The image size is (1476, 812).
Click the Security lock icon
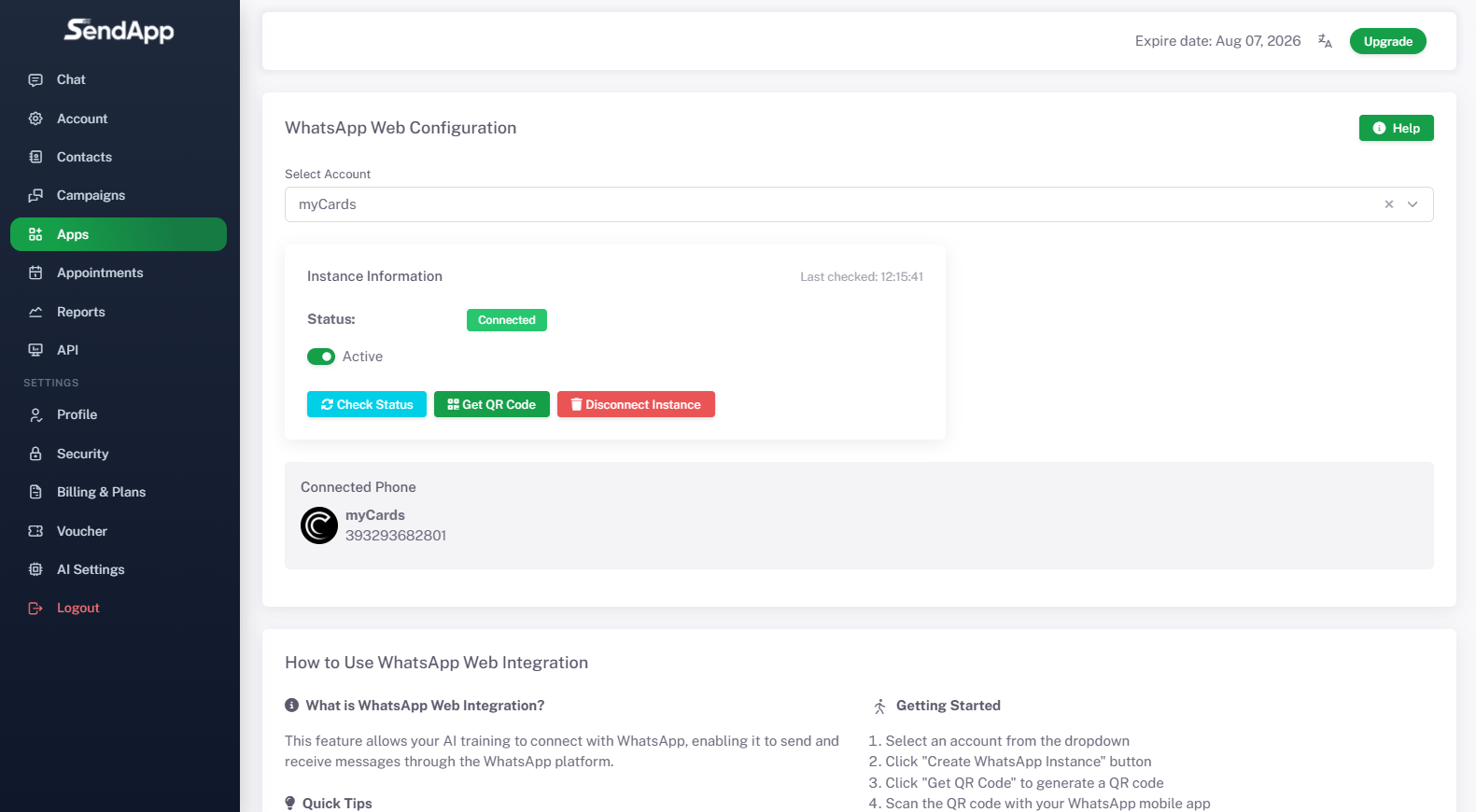tap(35, 454)
